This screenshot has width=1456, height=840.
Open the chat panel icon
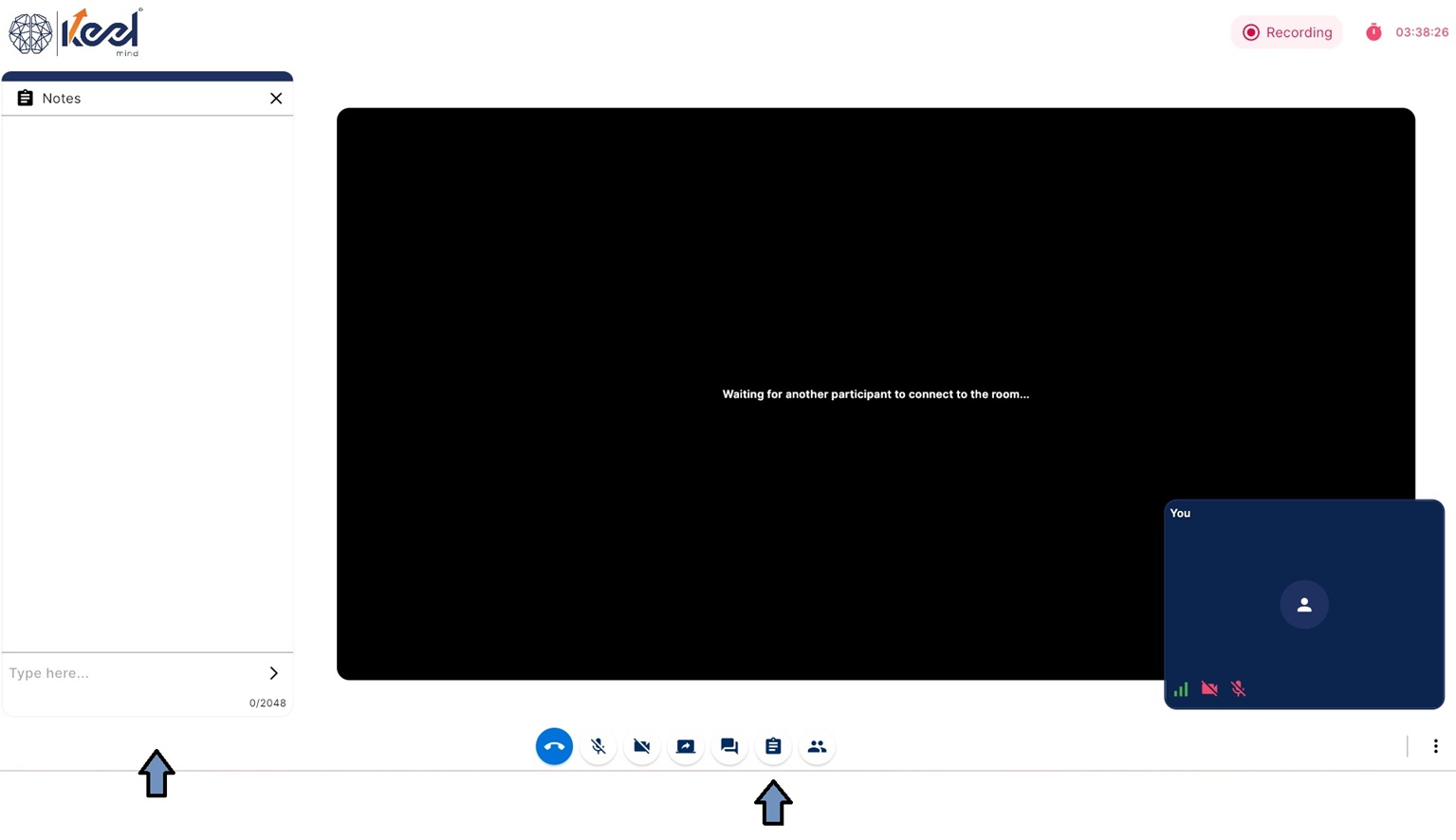(729, 746)
